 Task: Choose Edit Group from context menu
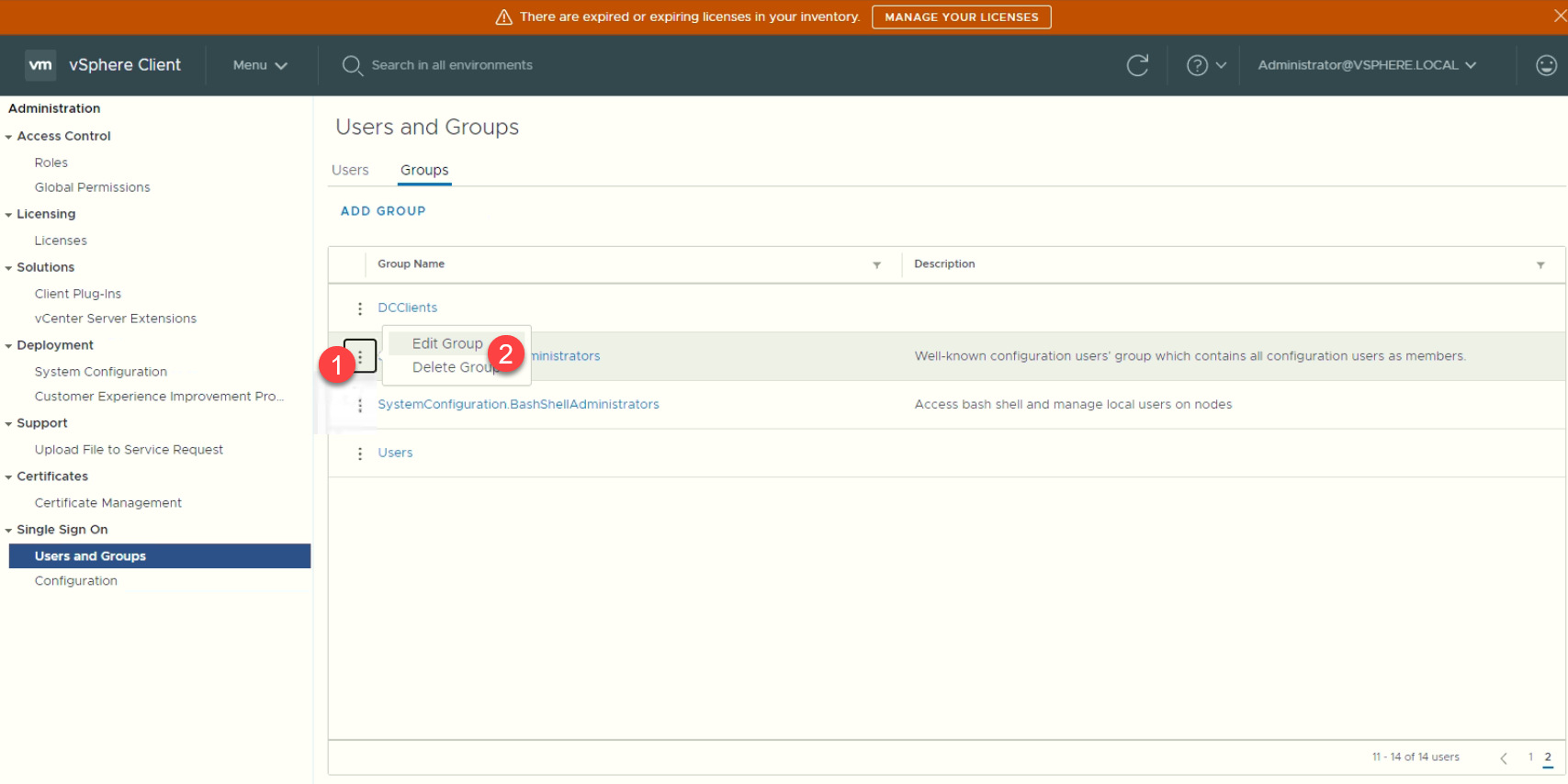(x=447, y=343)
